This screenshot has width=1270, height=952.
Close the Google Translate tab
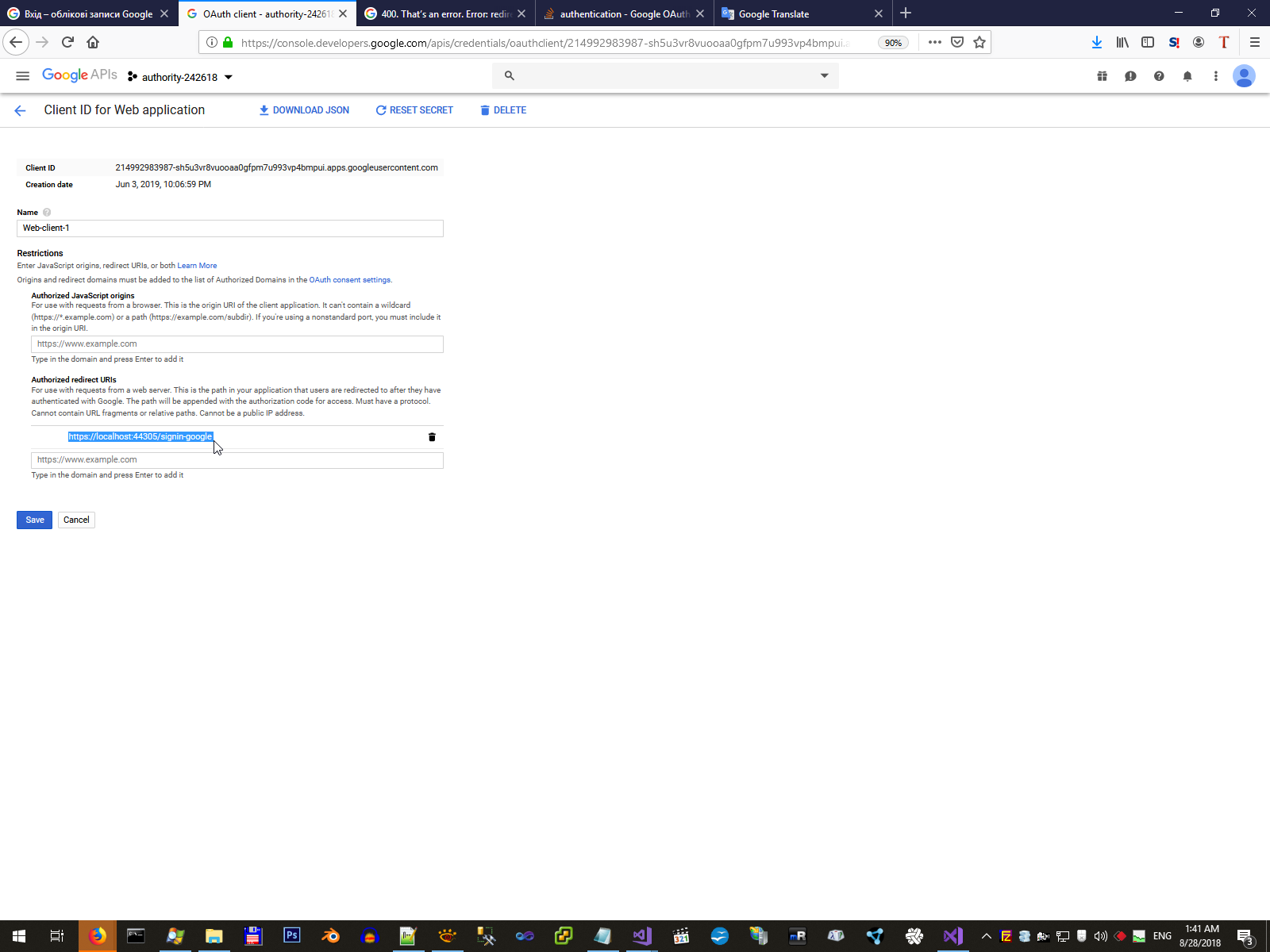(879, 13)
